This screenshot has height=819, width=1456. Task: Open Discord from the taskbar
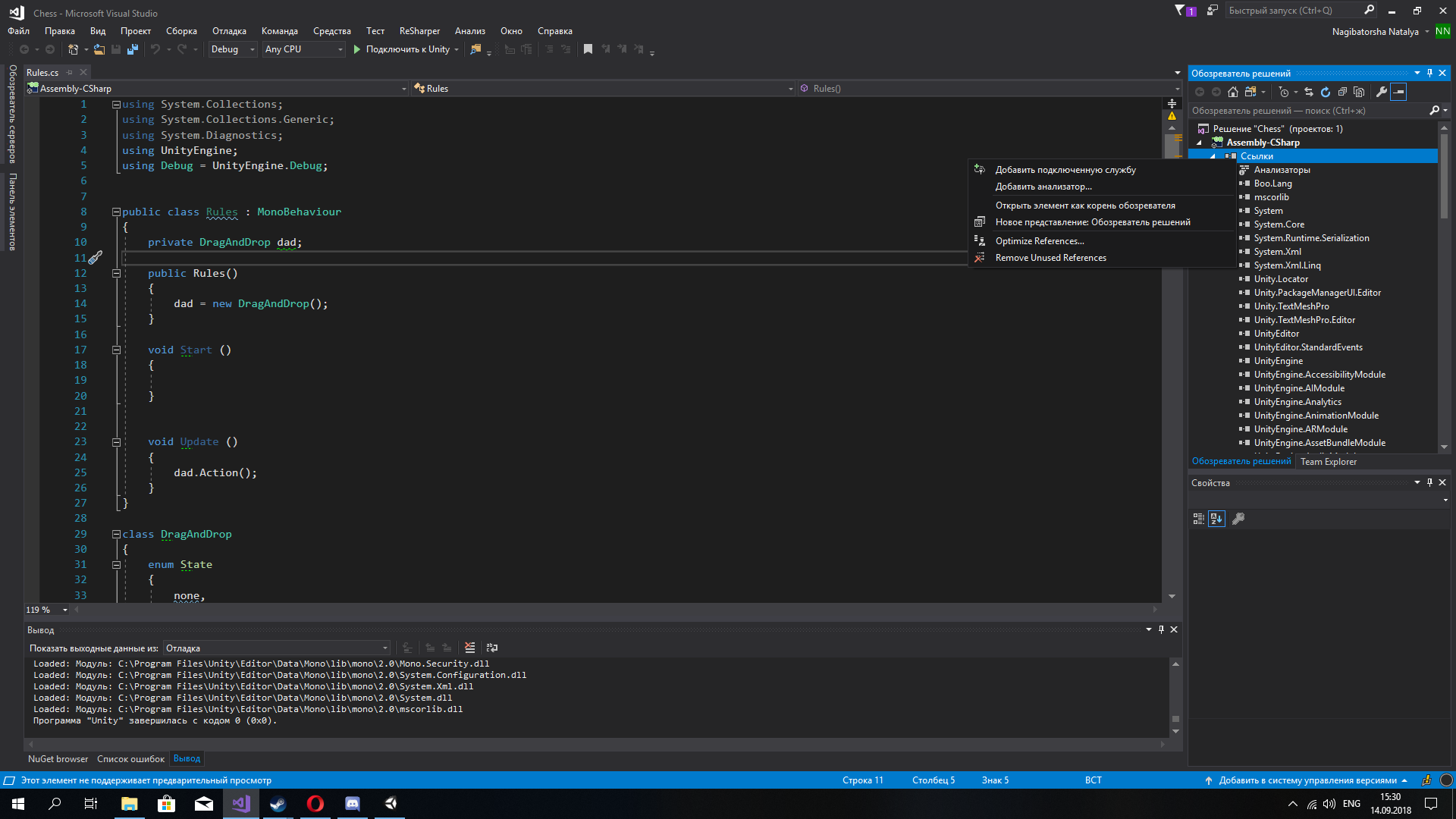tap(353, 804)
